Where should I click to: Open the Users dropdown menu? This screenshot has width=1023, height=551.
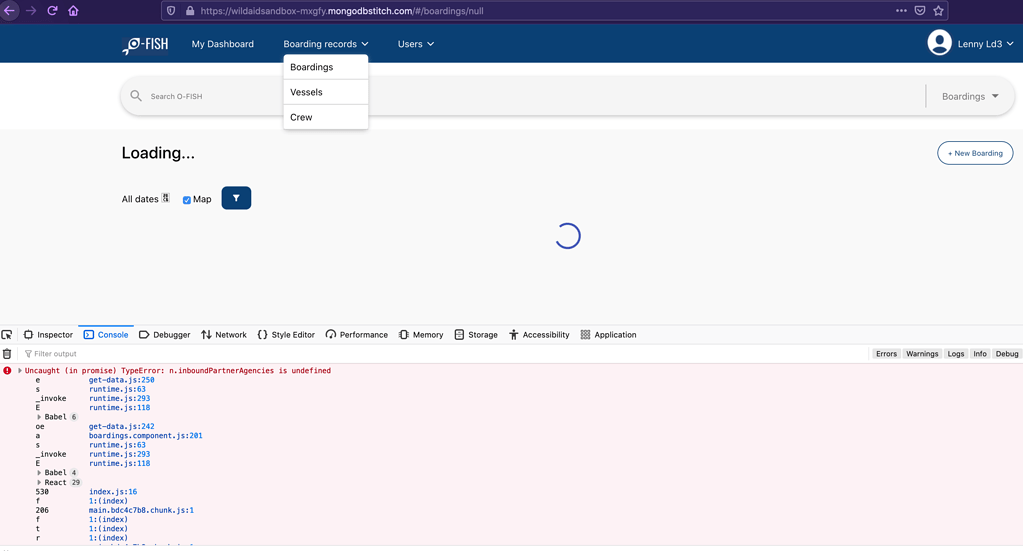click(415, 44)
